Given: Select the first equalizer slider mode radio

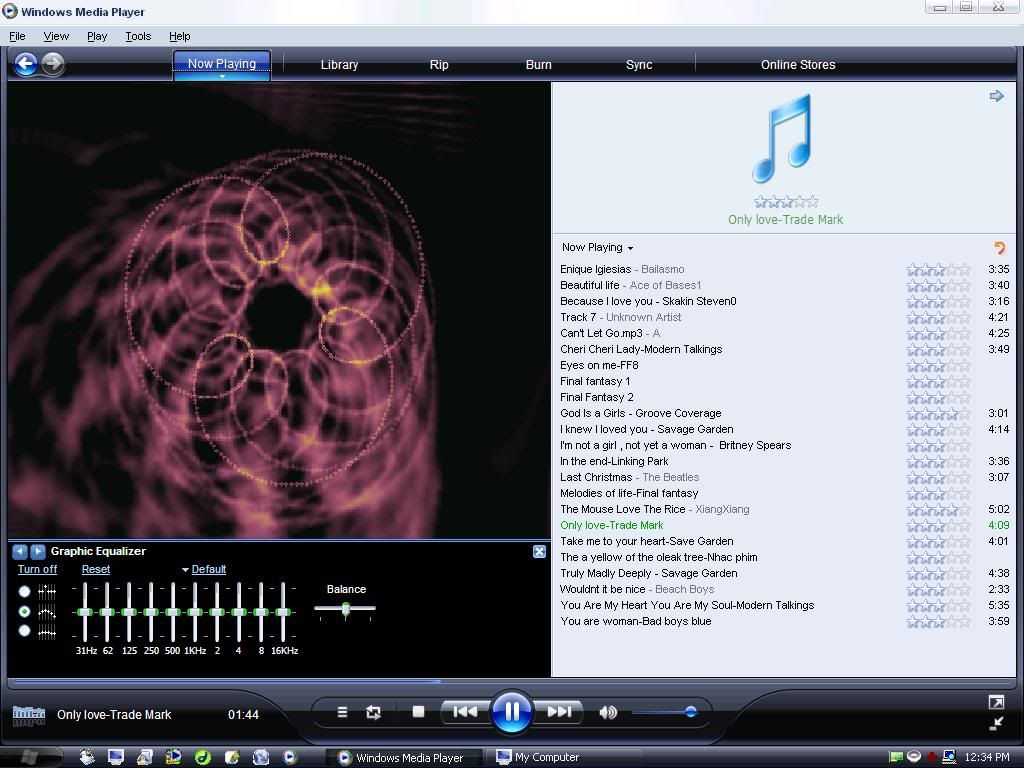Looking at the screenshot, I should coord(25,592).
